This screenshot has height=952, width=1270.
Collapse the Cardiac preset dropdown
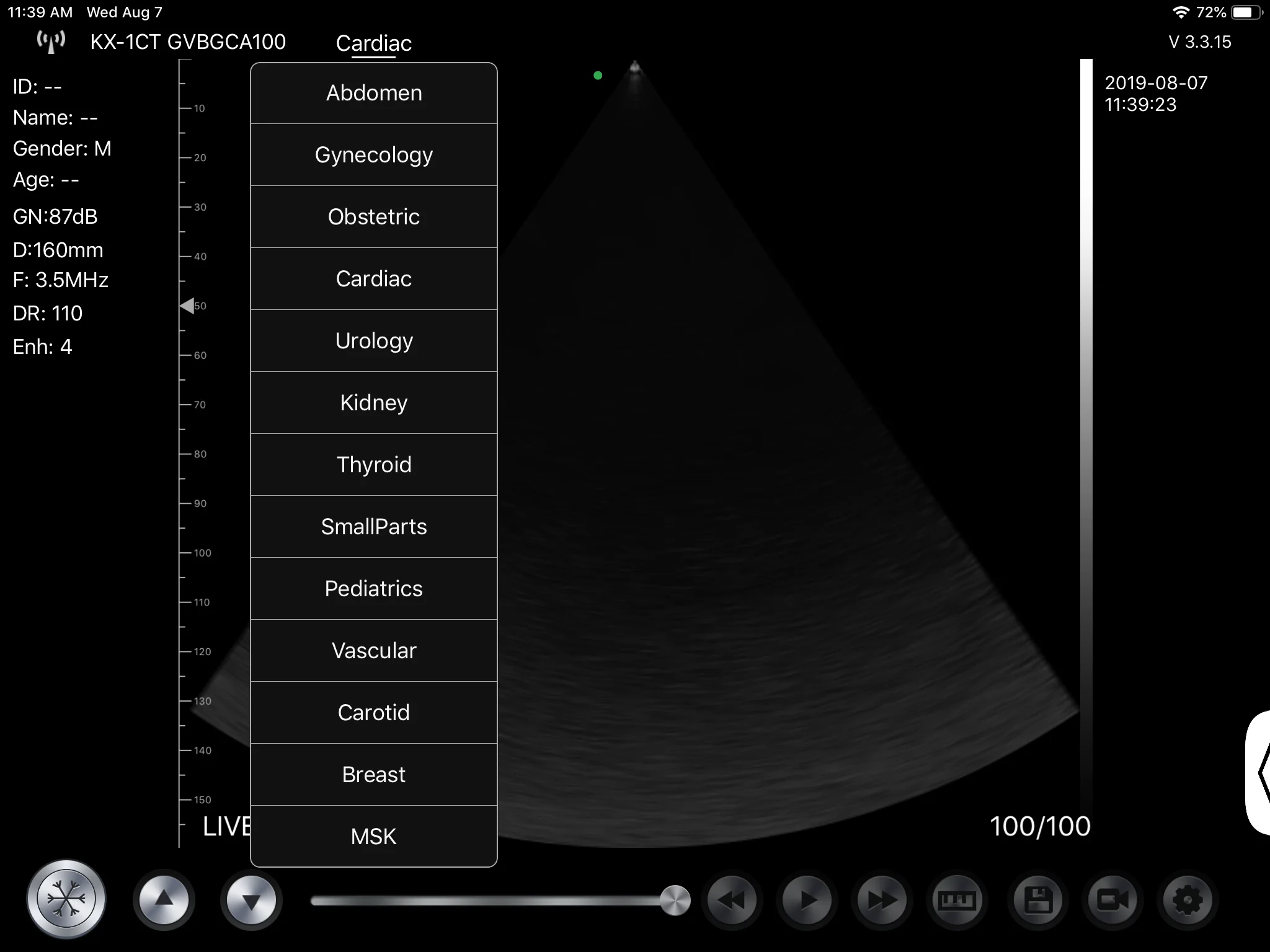tap(373, 43)
